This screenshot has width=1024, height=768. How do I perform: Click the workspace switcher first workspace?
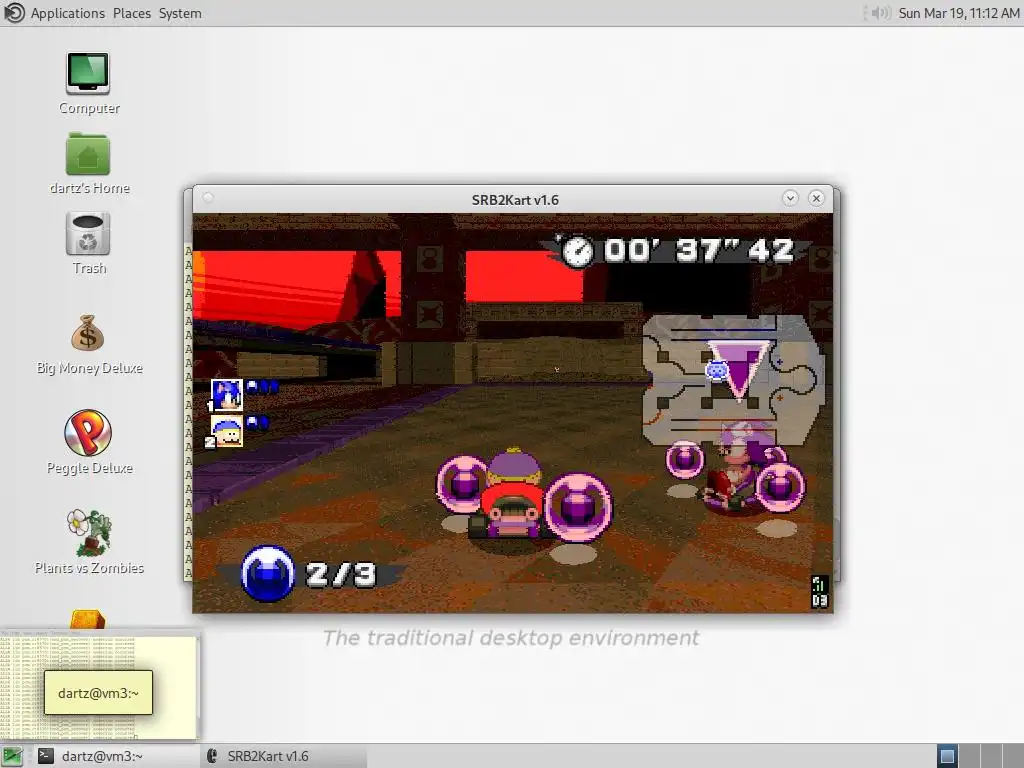click(947, 756)
